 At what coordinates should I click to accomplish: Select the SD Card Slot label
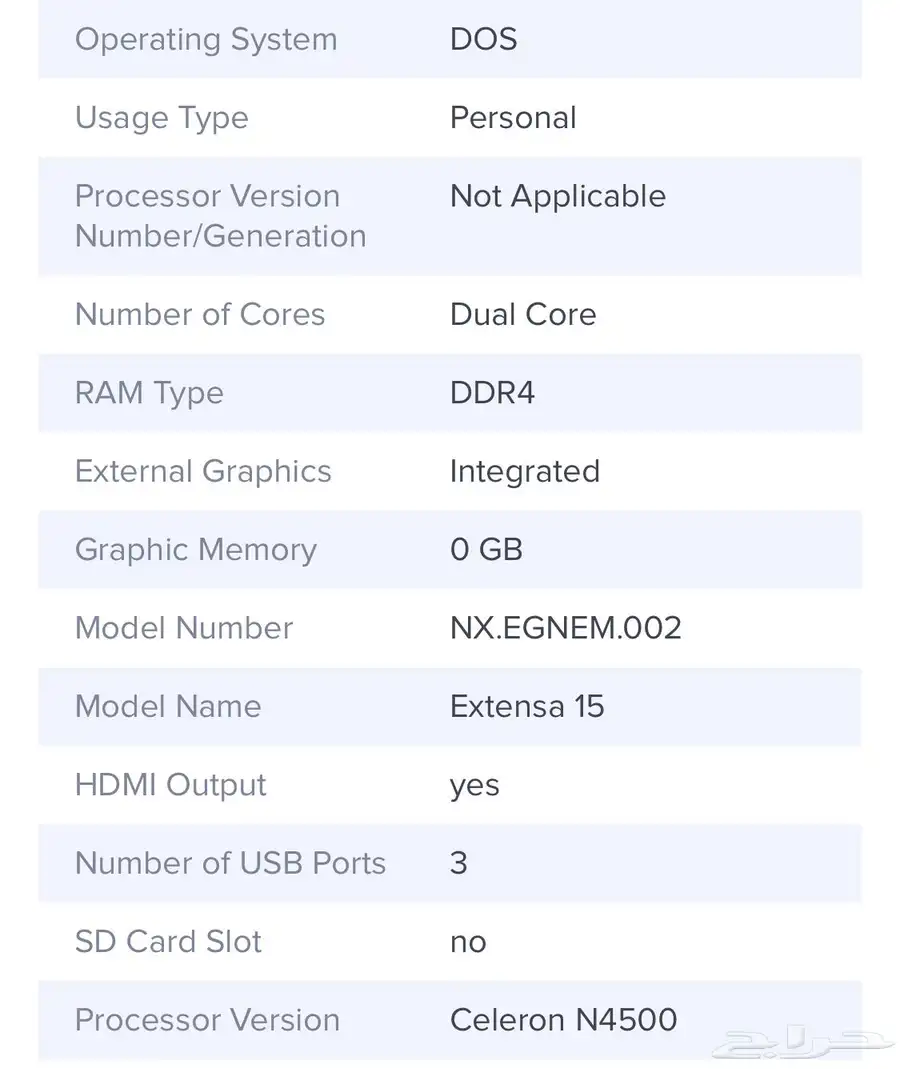[x=168, y=942]
